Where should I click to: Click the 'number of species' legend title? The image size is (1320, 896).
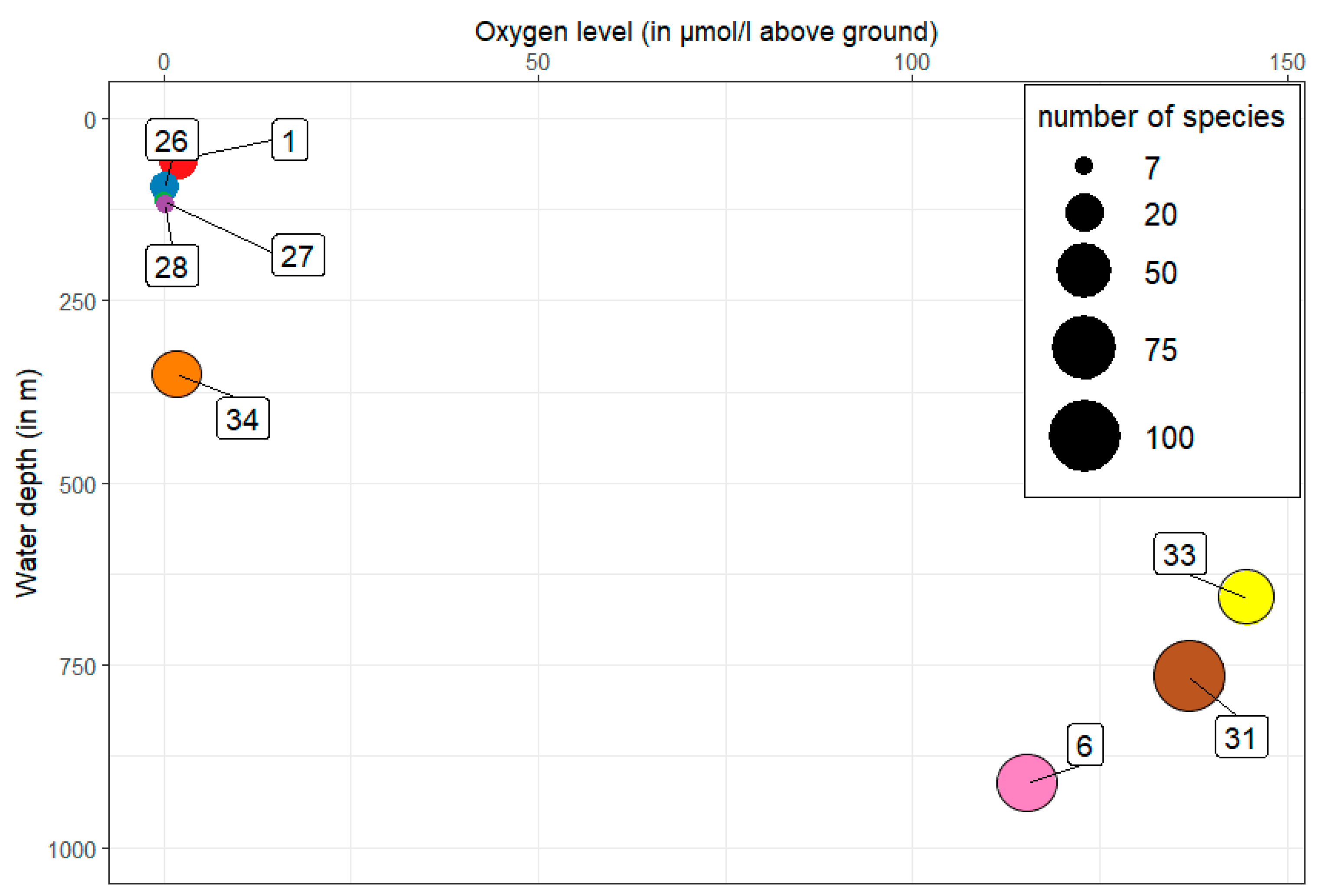[1160, 117]
